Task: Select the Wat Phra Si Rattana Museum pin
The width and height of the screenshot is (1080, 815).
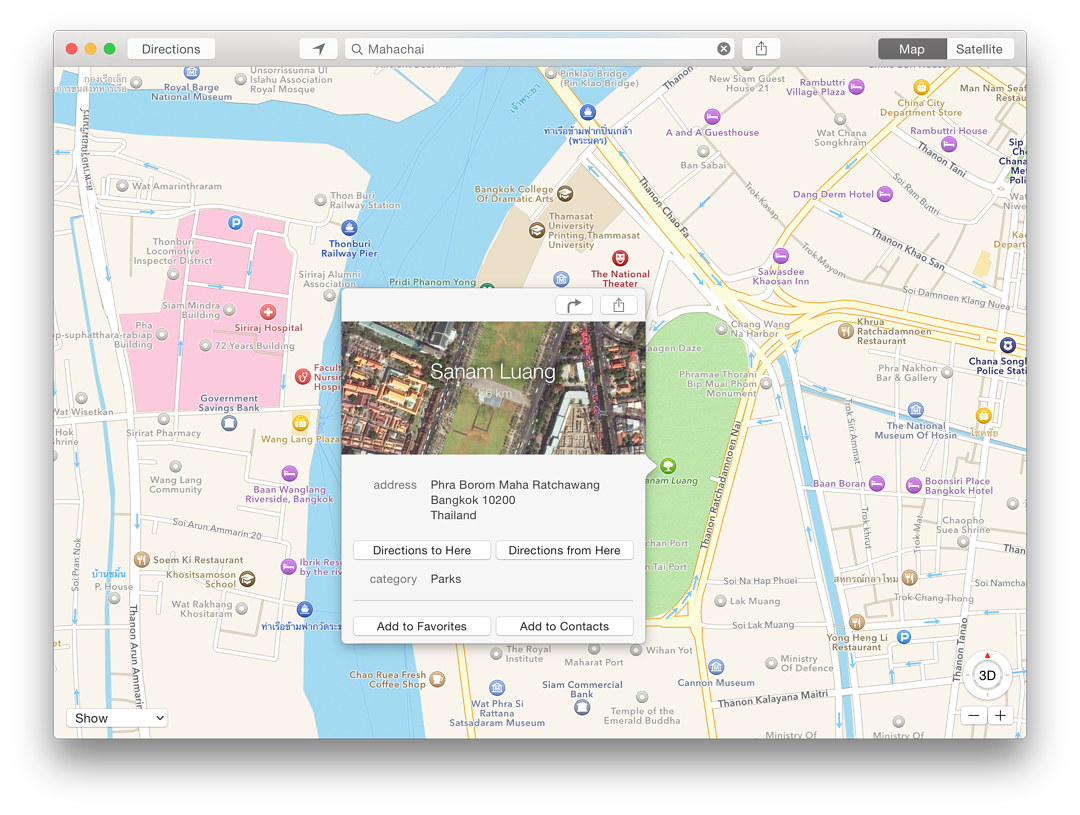Action: pos(497,688)
